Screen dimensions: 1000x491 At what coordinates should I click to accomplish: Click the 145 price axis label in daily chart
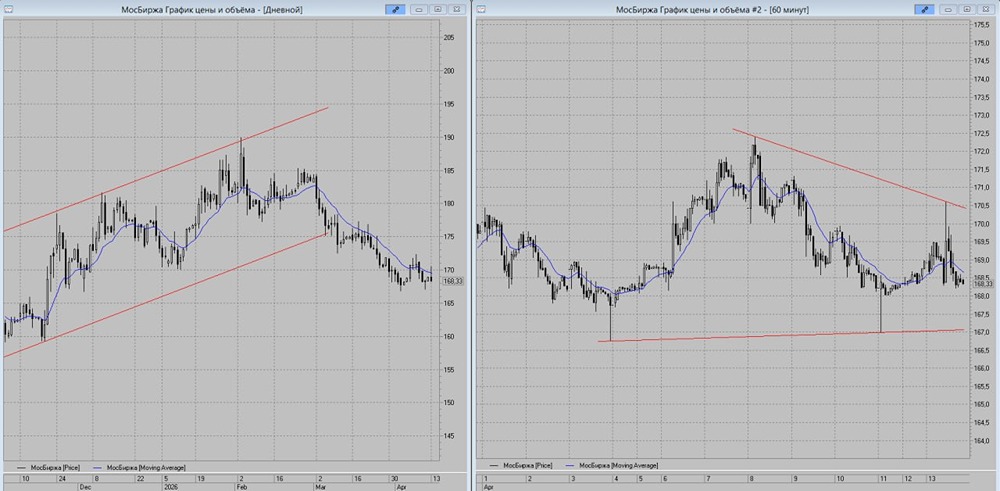[448, 436]
